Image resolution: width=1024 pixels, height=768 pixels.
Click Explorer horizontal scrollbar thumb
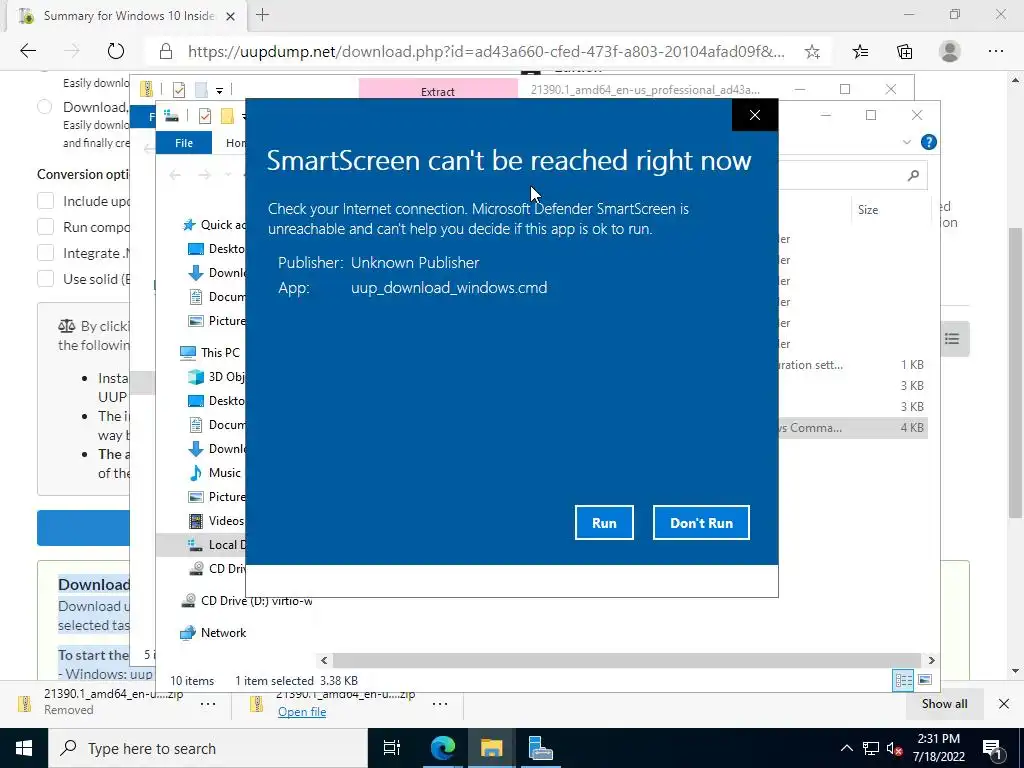627,660
